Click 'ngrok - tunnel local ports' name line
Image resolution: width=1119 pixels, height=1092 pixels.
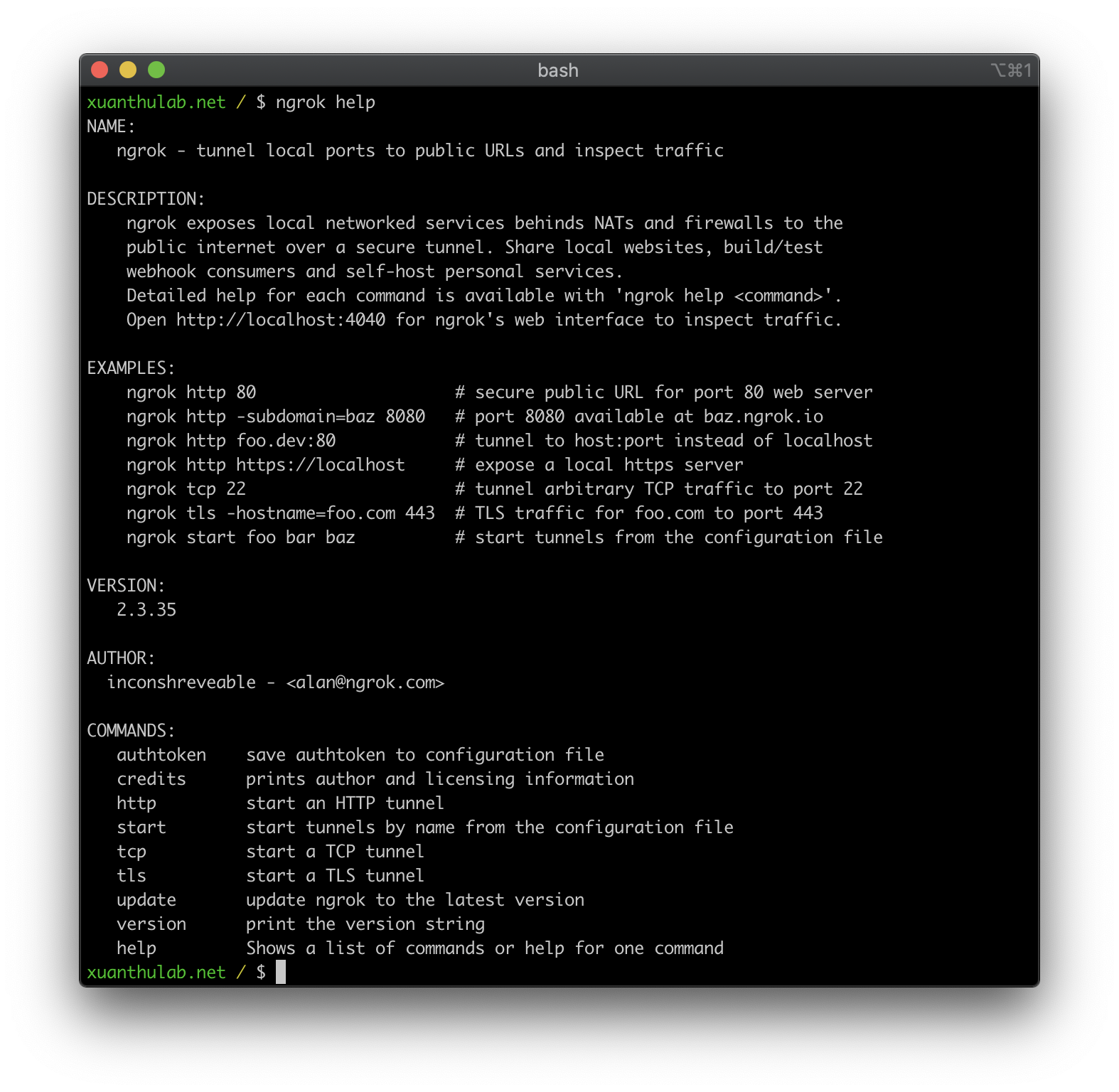[420, 151]
